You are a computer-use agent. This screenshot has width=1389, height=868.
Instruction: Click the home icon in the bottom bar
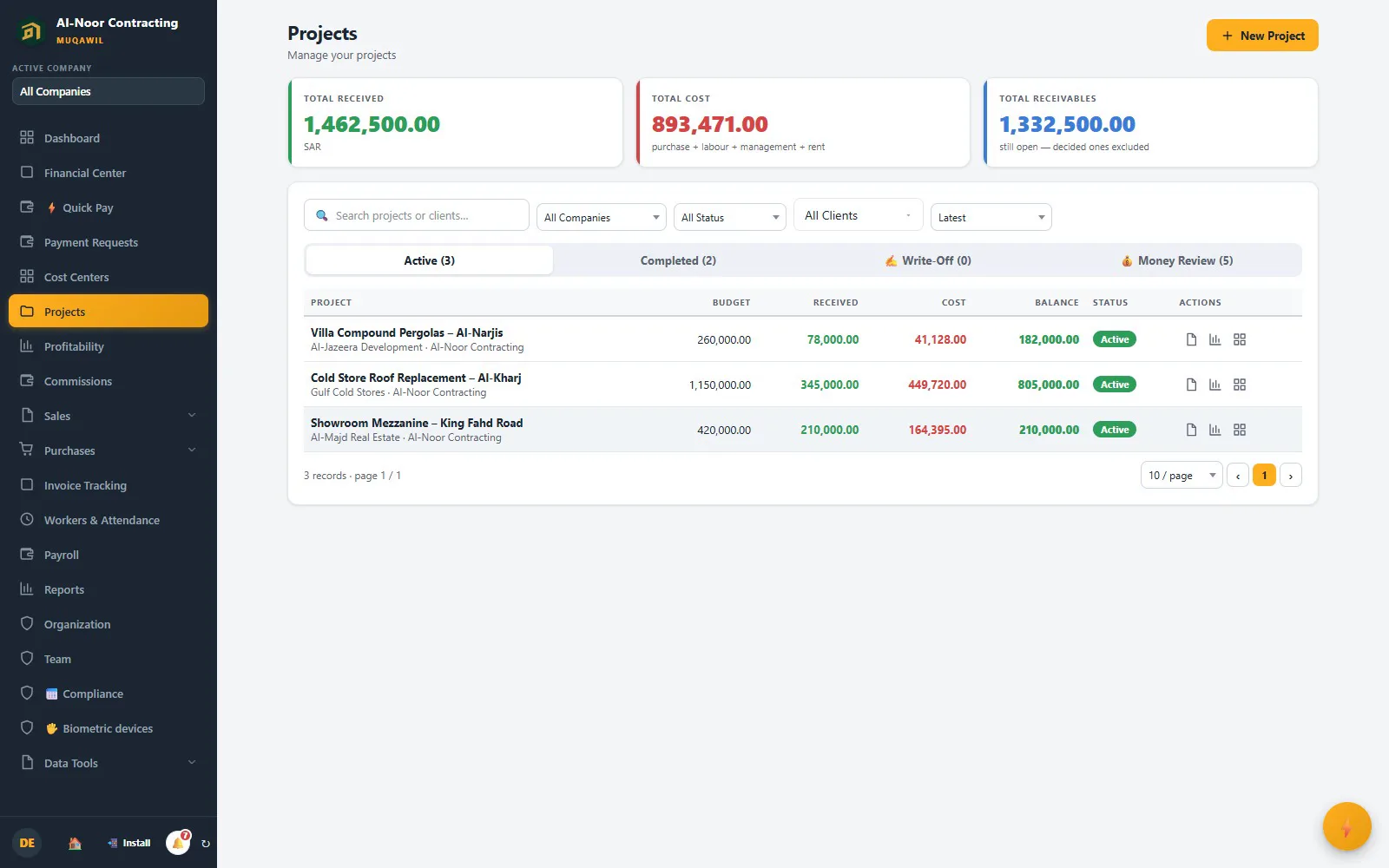click(75, 843)
